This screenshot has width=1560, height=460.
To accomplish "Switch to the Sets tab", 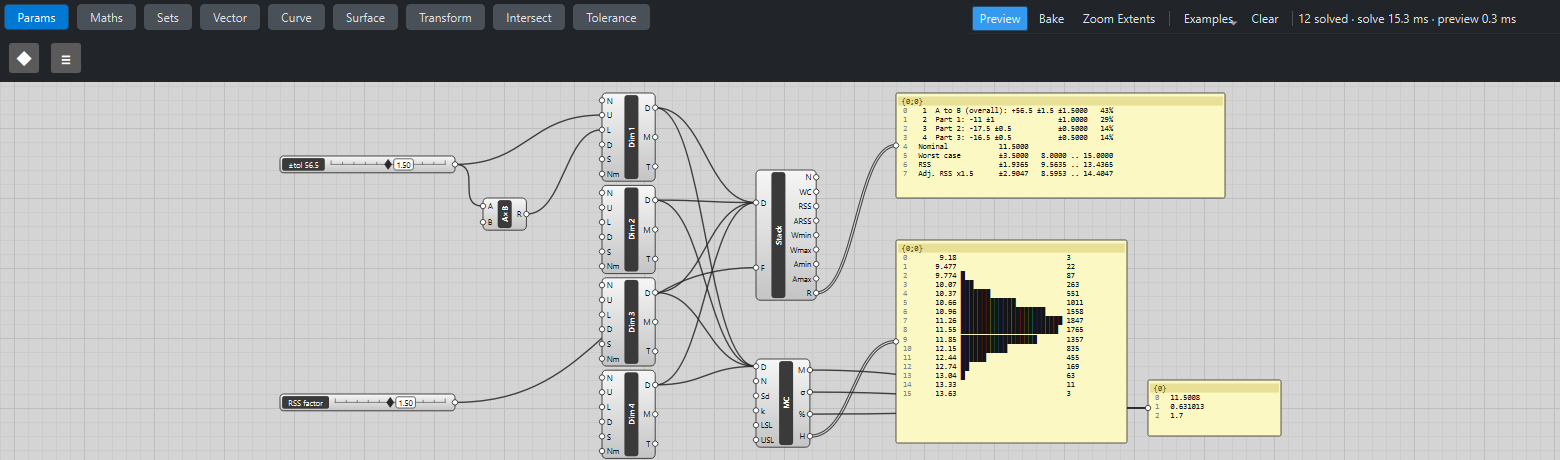I will click(168, 17).
